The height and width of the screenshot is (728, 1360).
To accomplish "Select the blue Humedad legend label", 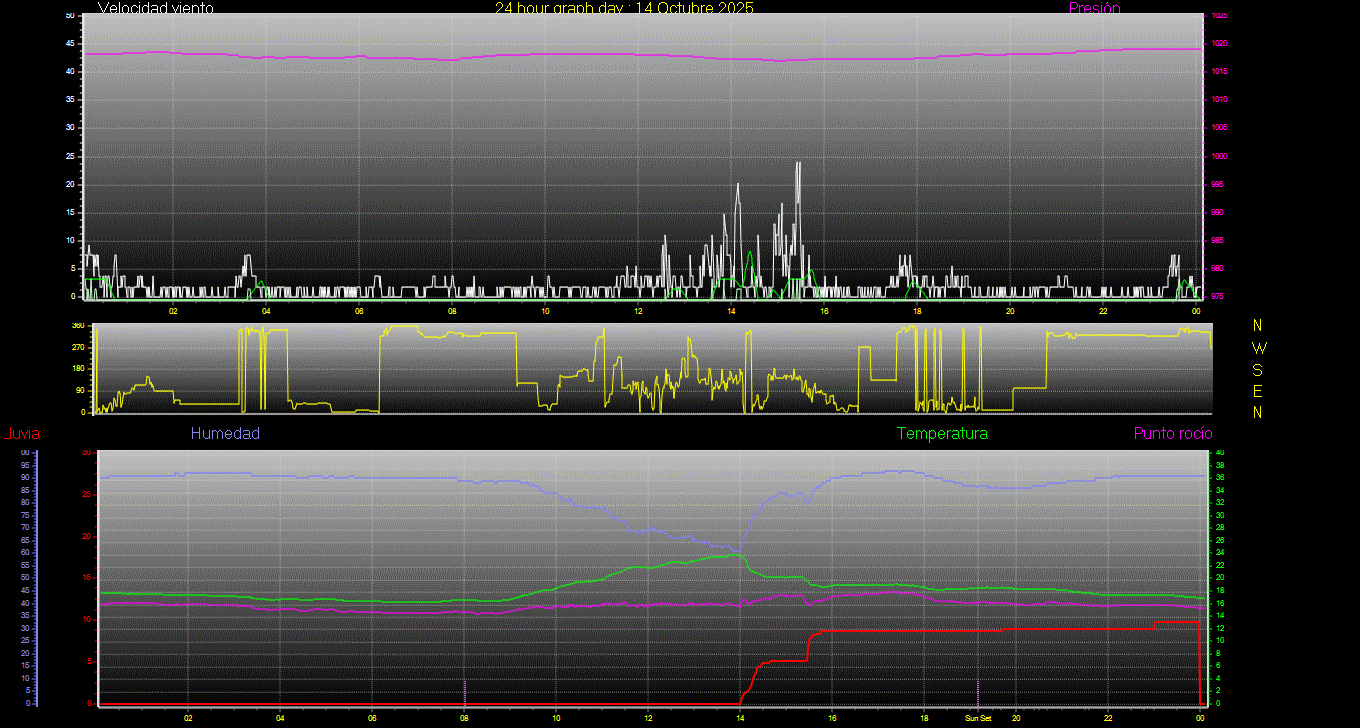I will 225,433.
